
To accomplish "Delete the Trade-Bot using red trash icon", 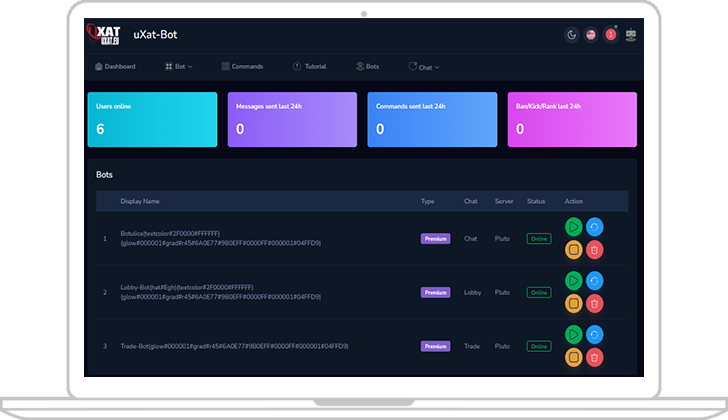I will (595, 356).
